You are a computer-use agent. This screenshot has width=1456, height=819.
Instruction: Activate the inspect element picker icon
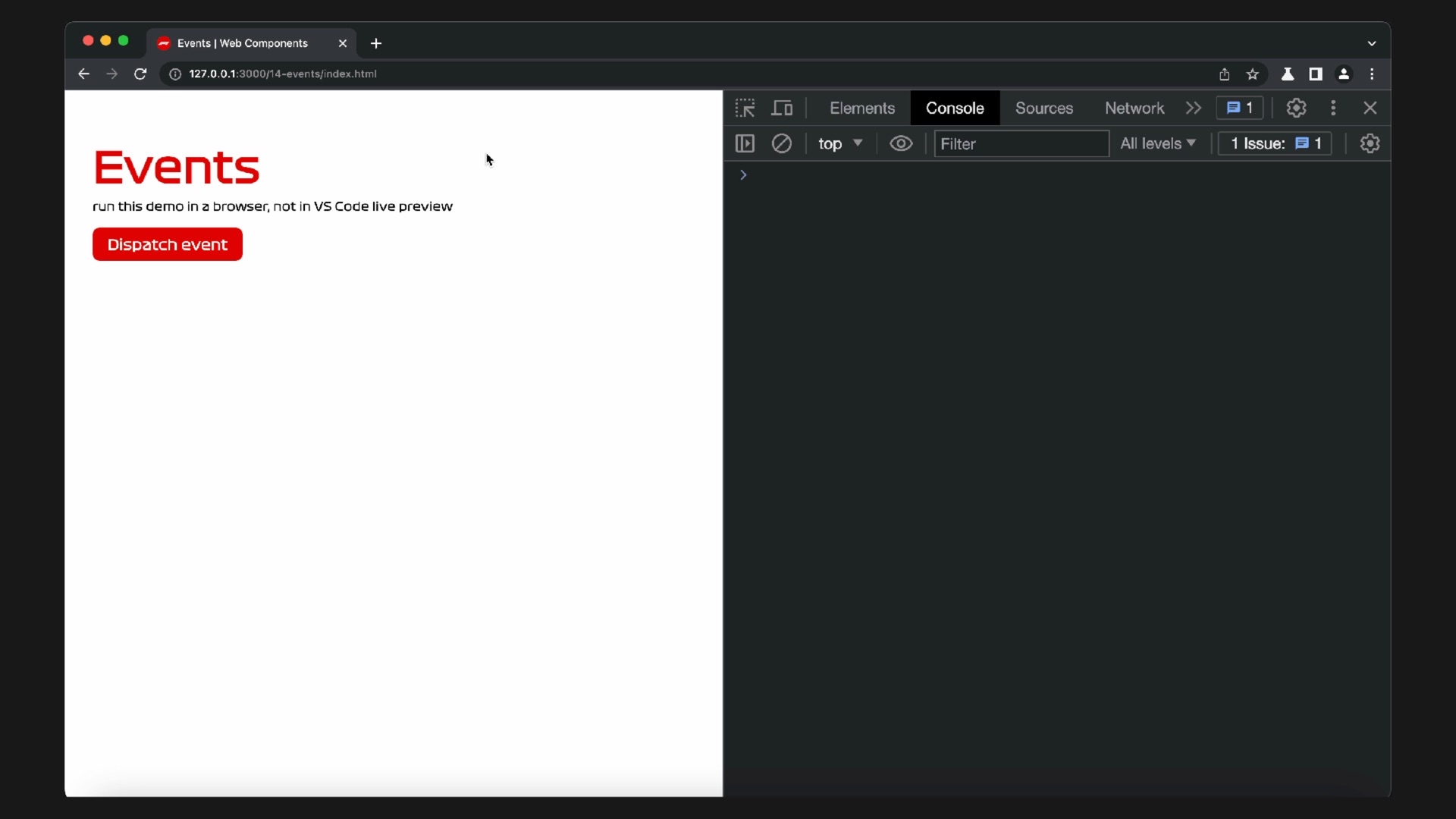click(745, 108)
